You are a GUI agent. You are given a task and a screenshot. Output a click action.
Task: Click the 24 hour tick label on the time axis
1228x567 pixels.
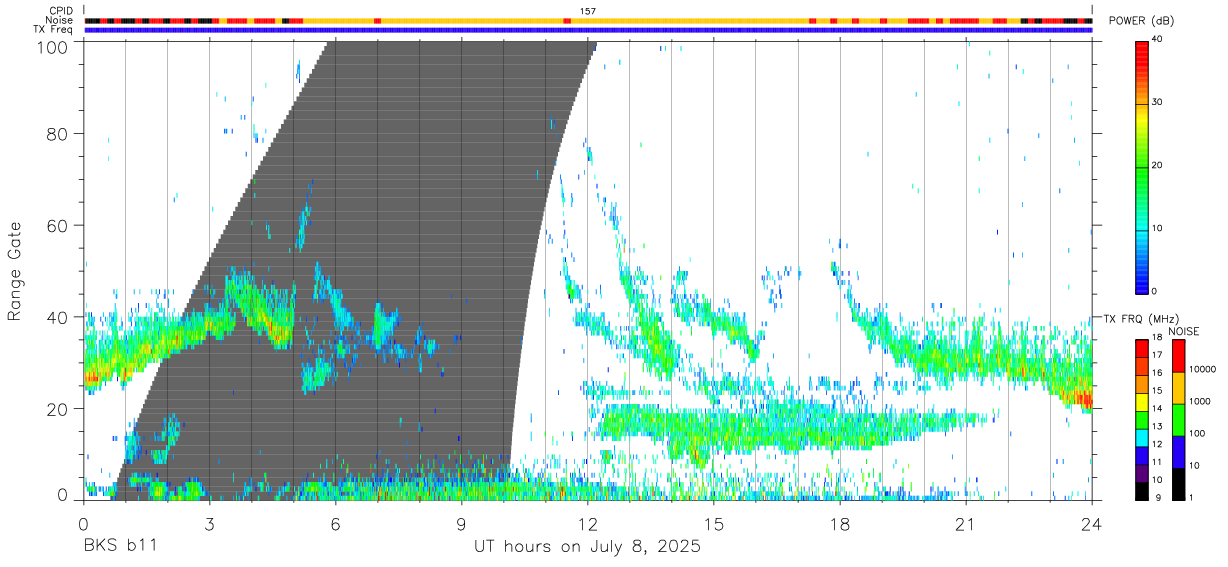pyautogui.click(x=1092, y=523)
